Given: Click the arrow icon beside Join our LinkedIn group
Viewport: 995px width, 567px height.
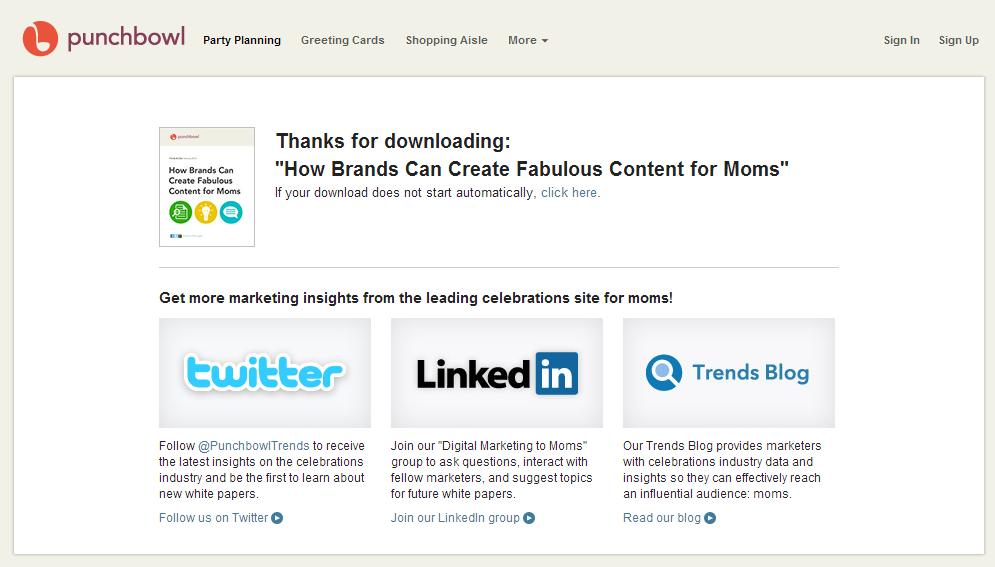Looking at the screenshot, I should 529,518.
